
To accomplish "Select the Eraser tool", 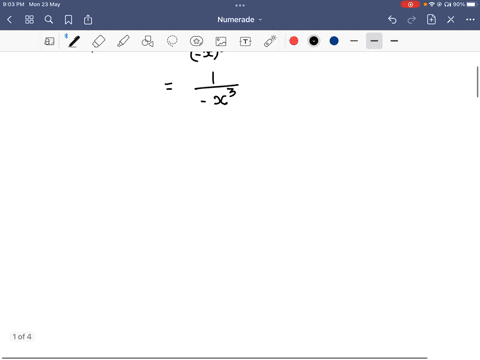I will [x=99, y=41].
